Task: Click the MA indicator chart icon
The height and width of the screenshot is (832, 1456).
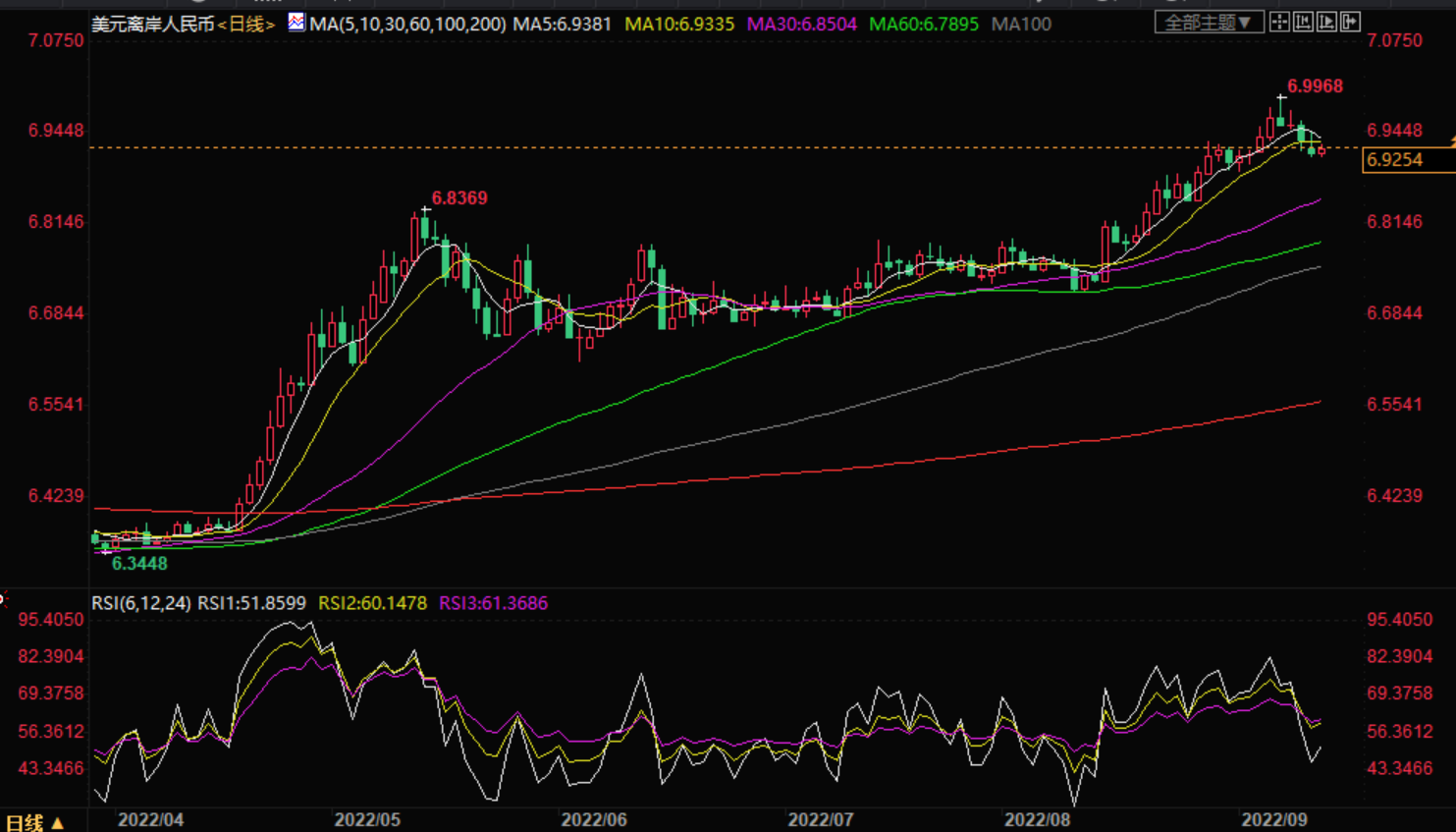Action: (296, 22)
